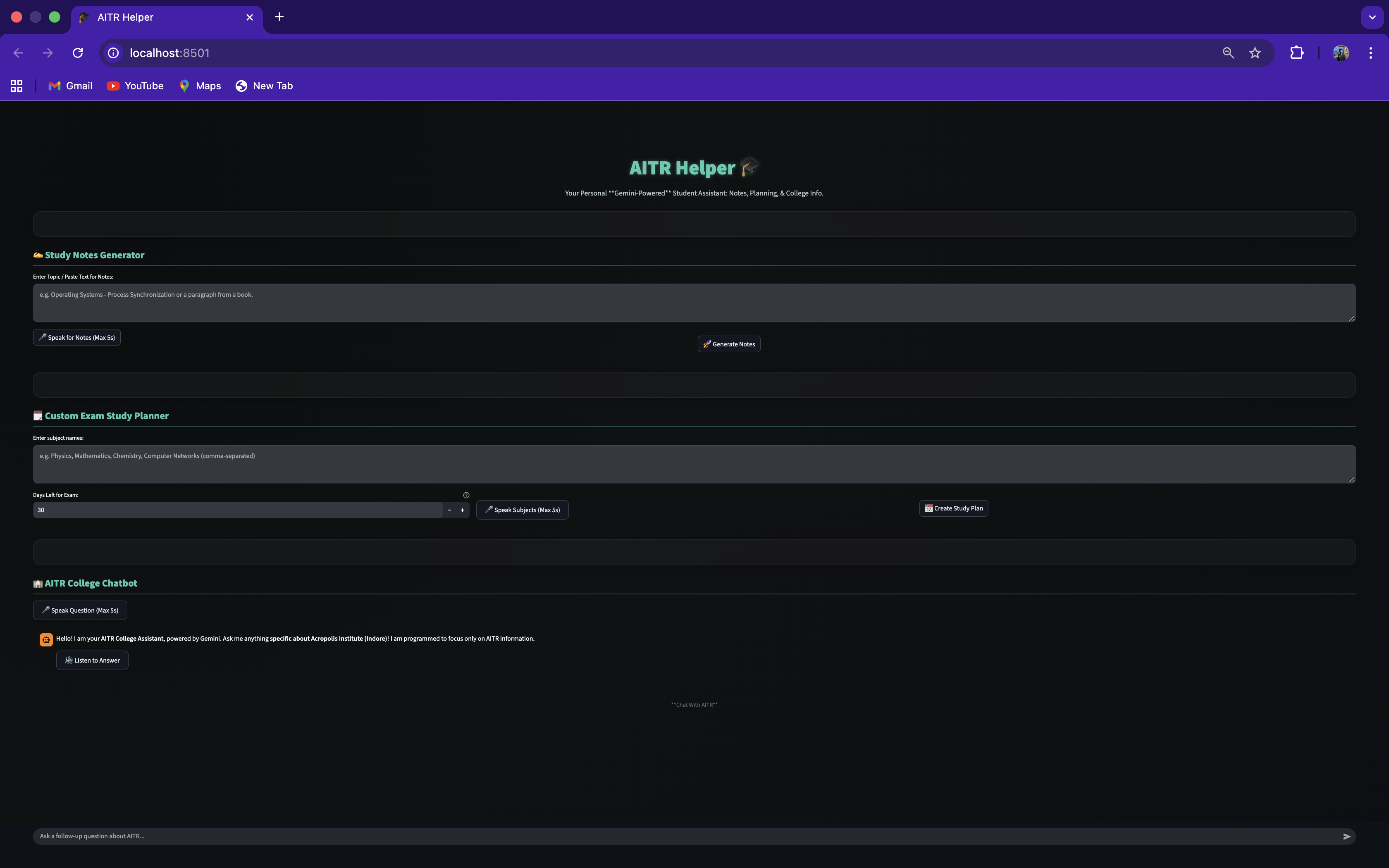Image resolution: width=1389 pixels, height=868 pixels.
Task: Expand the tab search dropdown arrow
Action: click(1372, 17)
